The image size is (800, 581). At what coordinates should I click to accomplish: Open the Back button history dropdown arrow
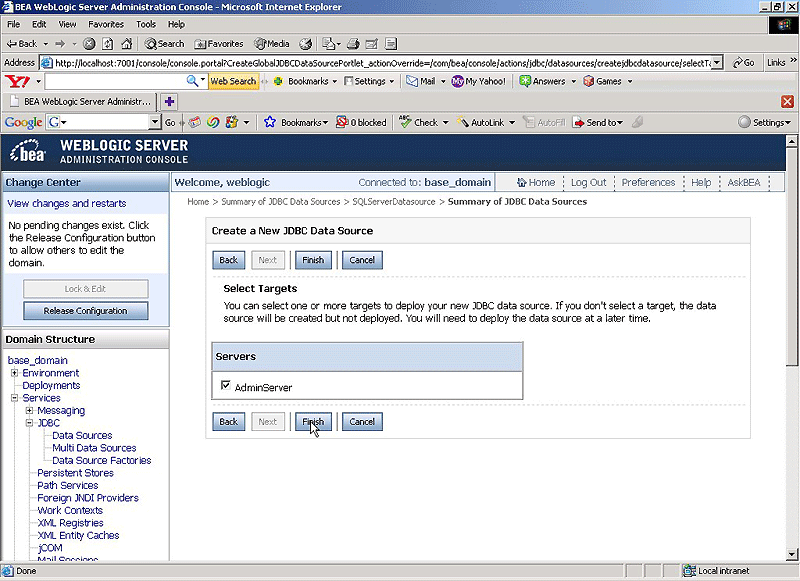click(45, 44)
